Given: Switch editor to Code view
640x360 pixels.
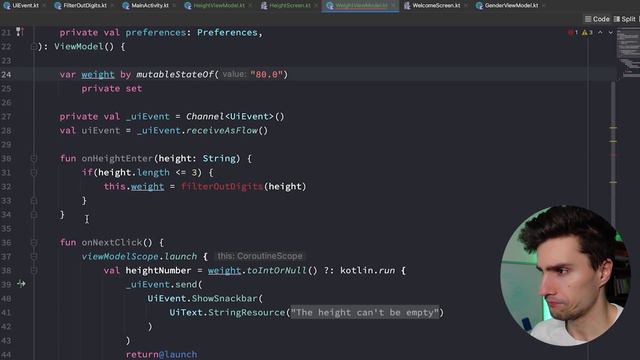Looking at the screenshot, I should coord(597,19).
